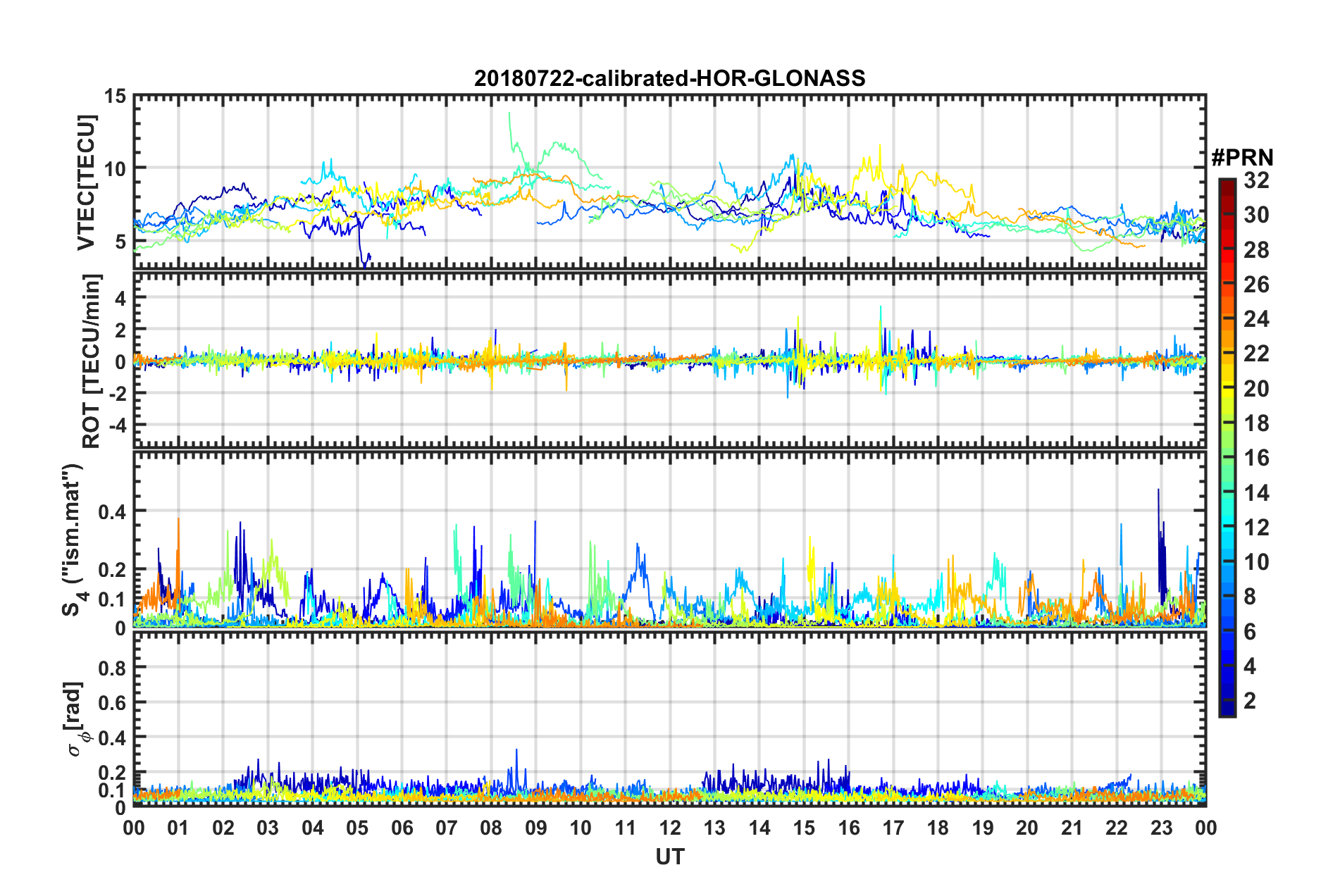Click the 23 hour tick label
Viewport: 1340px width, 896px height.
(1162, 828)
